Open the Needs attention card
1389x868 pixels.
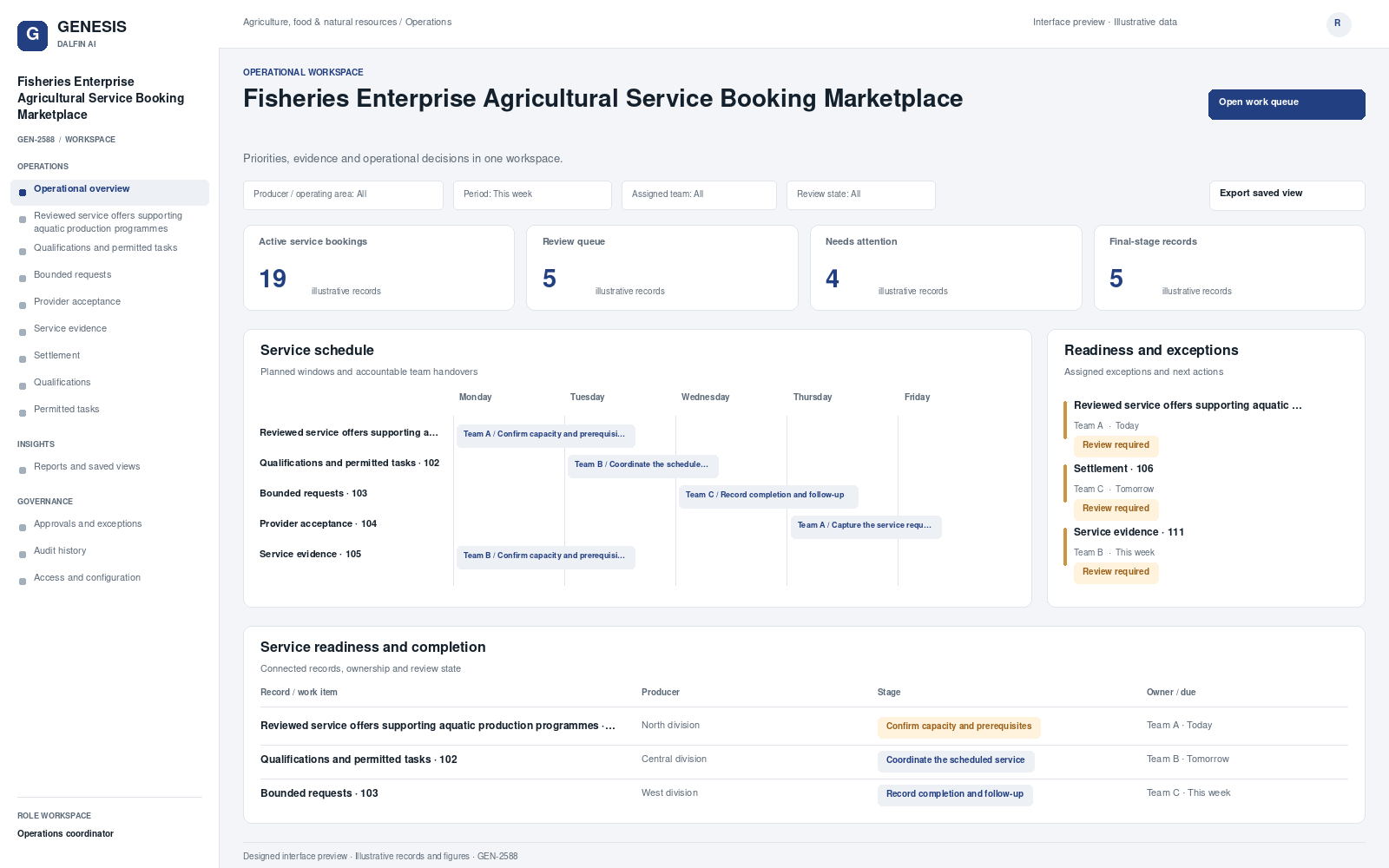pyautogui.click(x=945, y=267)
